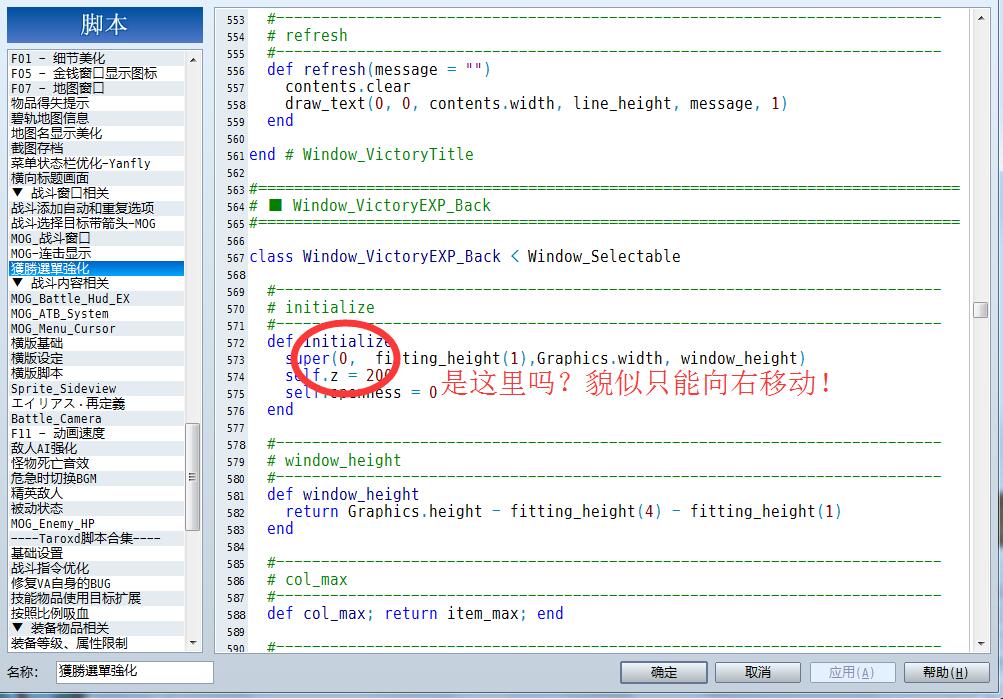Image resolution: width=1003 pixels, height=699 pixels.
Task: Select the ▼ 战斗窗口相关 section header
Action: tap(97, 193)
